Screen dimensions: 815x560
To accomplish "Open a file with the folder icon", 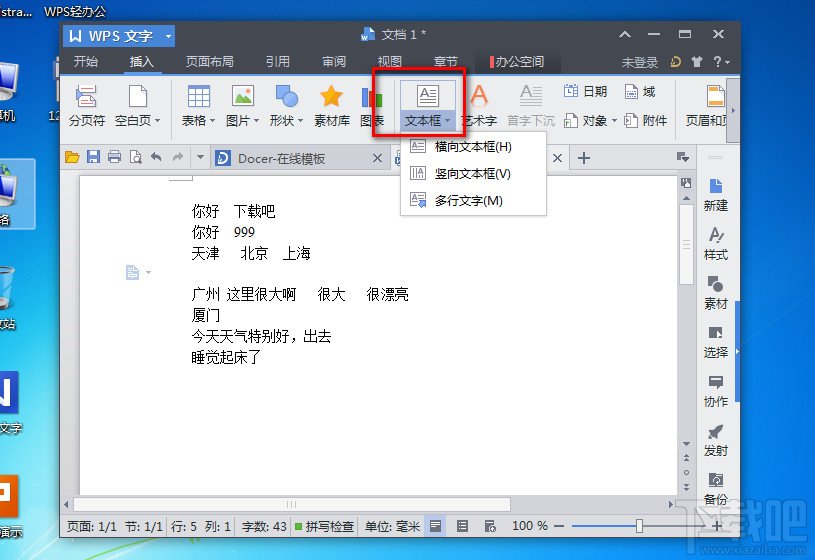I will tap(72, 157).
